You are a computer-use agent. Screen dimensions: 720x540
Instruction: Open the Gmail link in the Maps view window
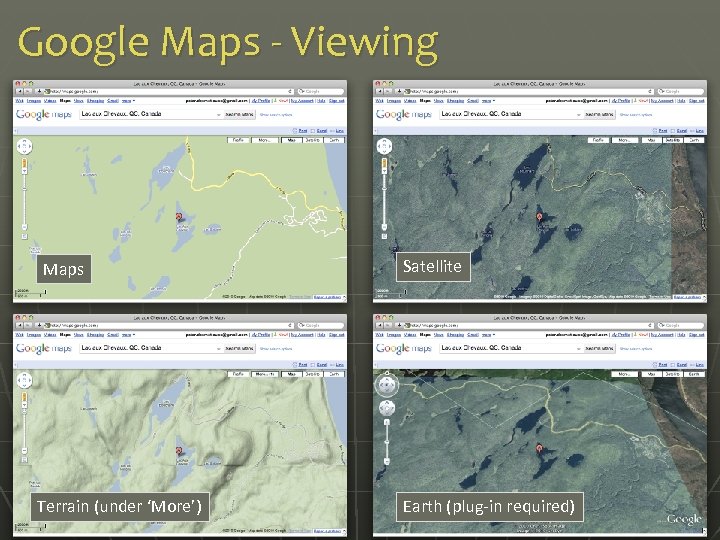113,101
